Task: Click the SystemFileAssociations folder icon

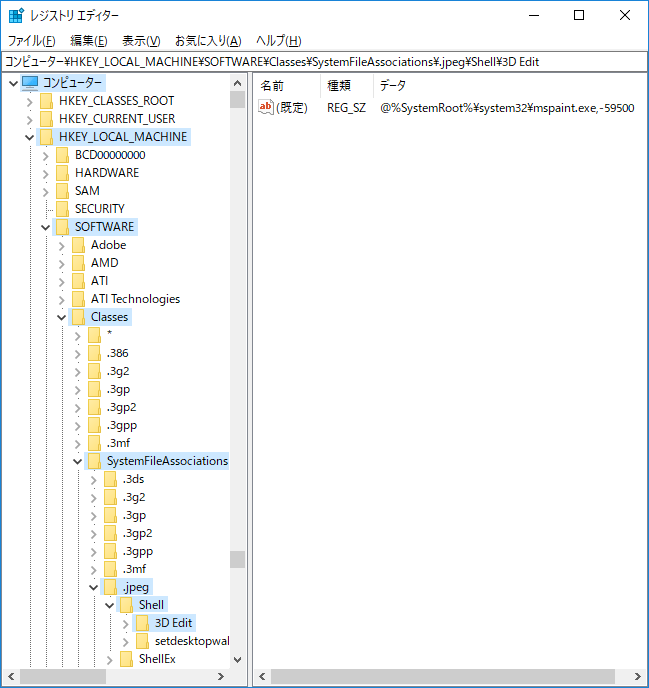Action: [94, 461]
